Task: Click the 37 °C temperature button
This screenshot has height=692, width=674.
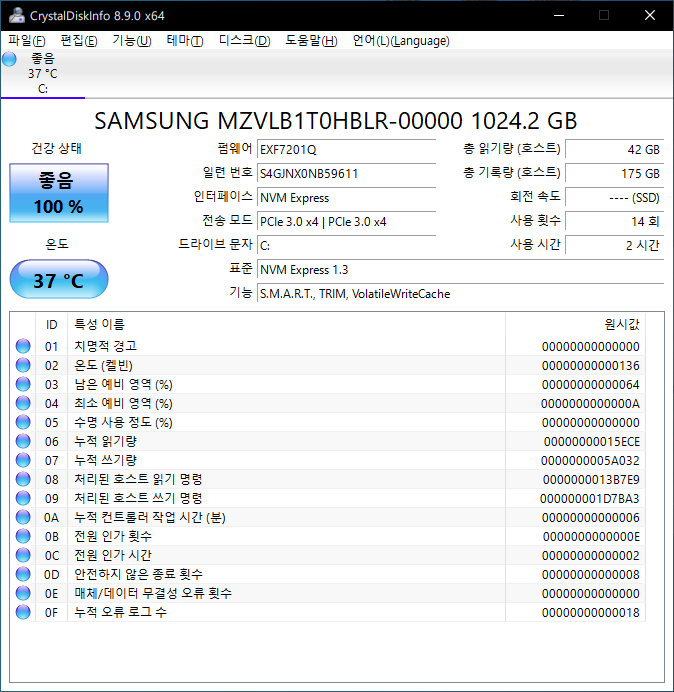Action: tap(59, 279)
